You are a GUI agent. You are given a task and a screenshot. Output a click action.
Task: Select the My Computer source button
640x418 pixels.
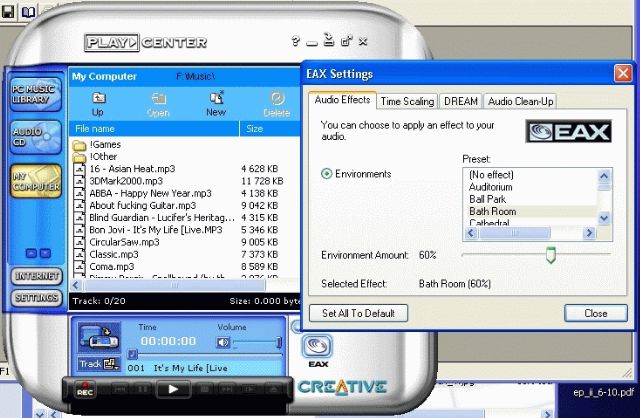(36, 181)
